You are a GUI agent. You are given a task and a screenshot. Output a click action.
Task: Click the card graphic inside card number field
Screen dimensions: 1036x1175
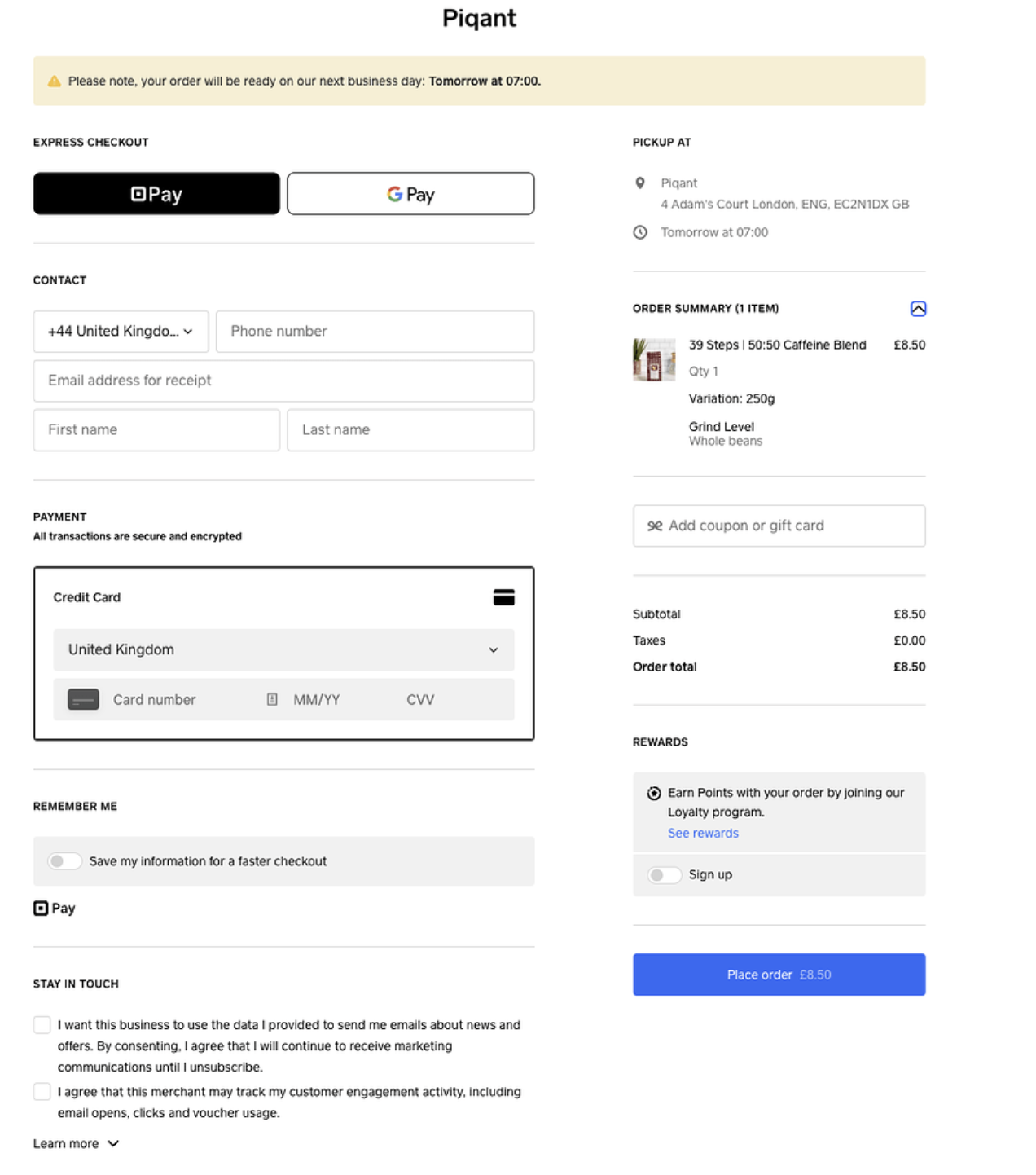(x=82, y=699)
